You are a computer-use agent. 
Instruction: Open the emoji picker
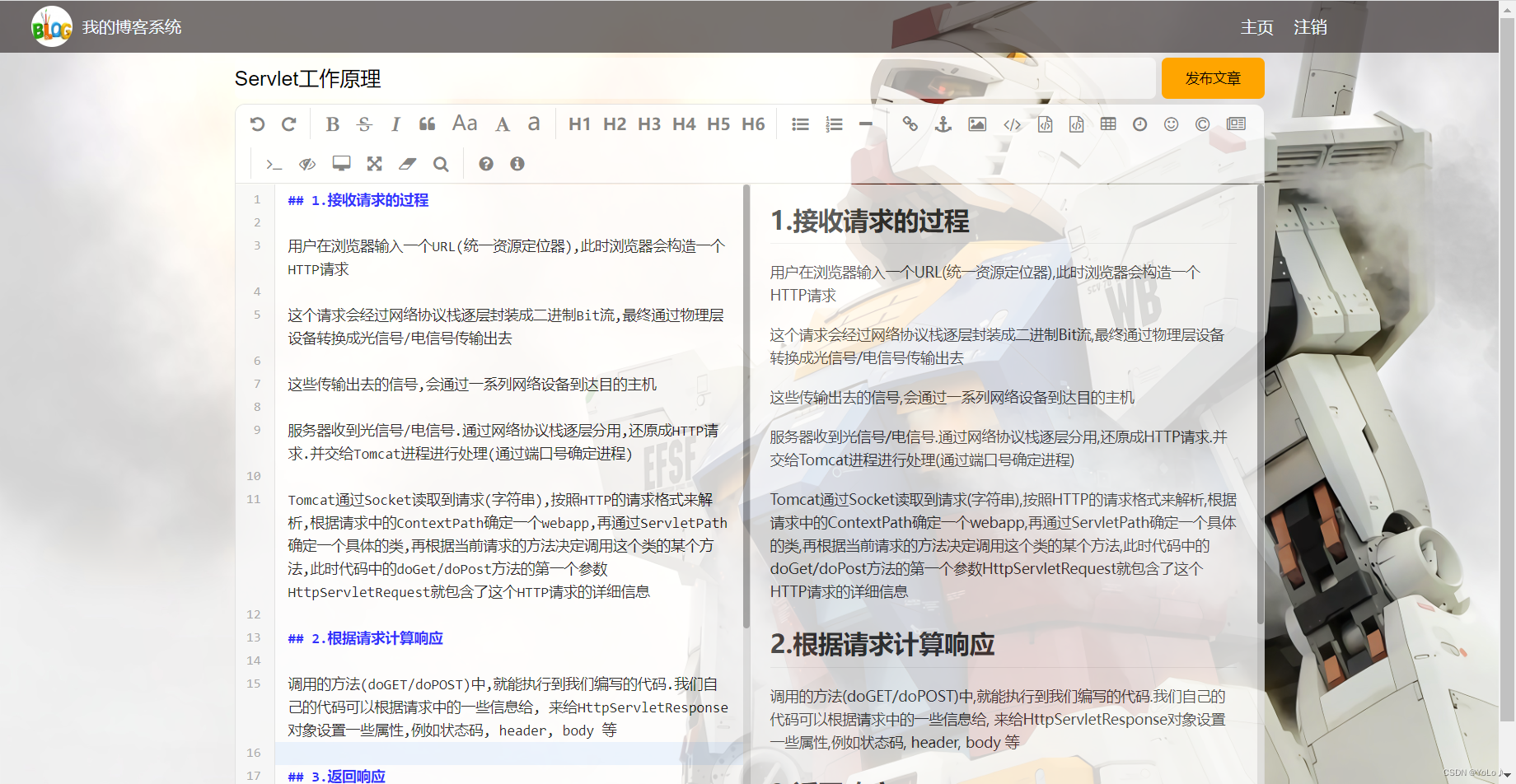pyautogui.click(x=1171, y=124)
